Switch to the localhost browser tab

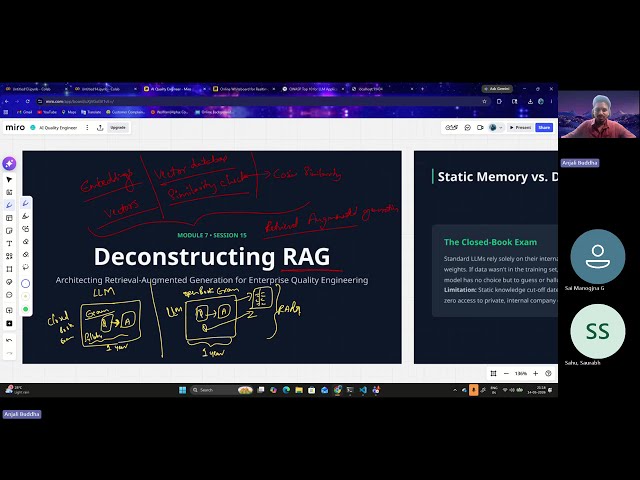(x=382, y=89)
